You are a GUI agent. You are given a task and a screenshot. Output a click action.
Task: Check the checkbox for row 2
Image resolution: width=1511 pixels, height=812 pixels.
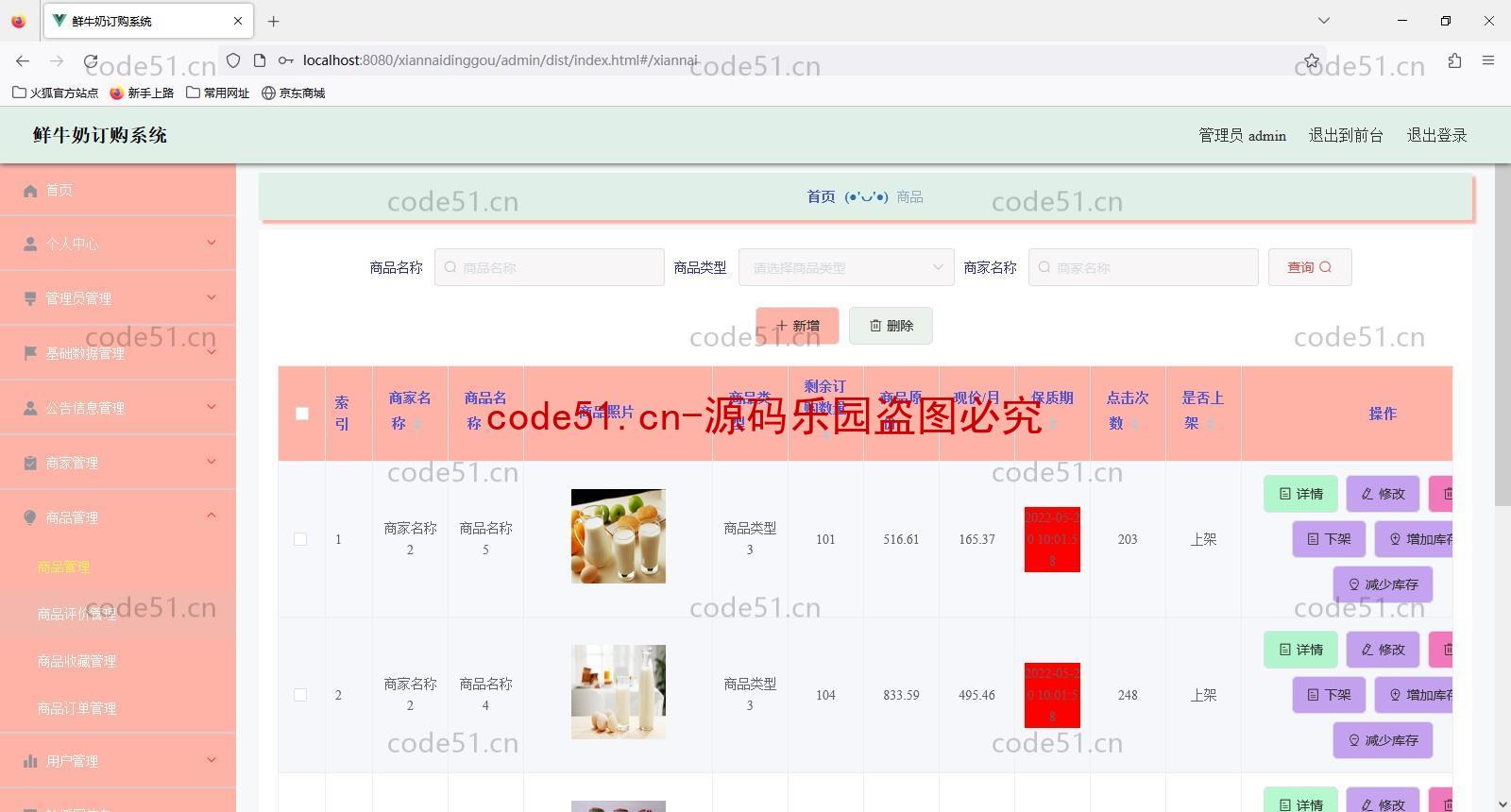pyautogui.click(x=300, y=695)
